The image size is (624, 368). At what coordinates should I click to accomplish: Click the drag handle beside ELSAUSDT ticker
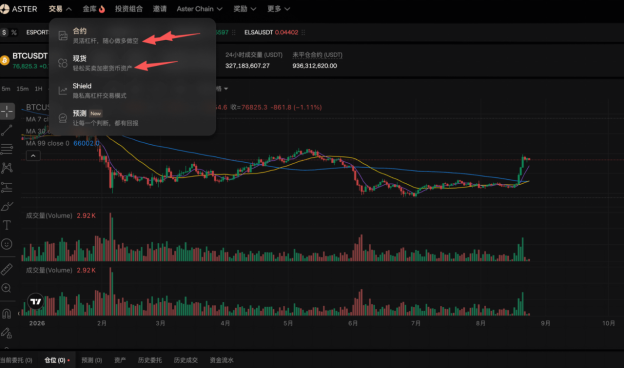(x=303, y=33)
